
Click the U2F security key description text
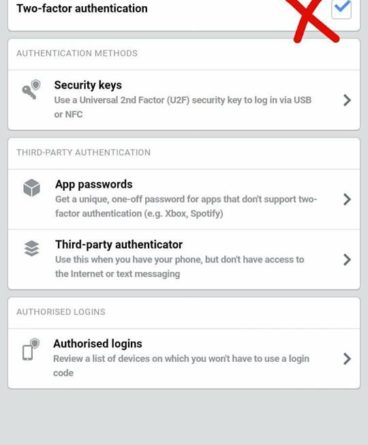click(x=183, y=107)
